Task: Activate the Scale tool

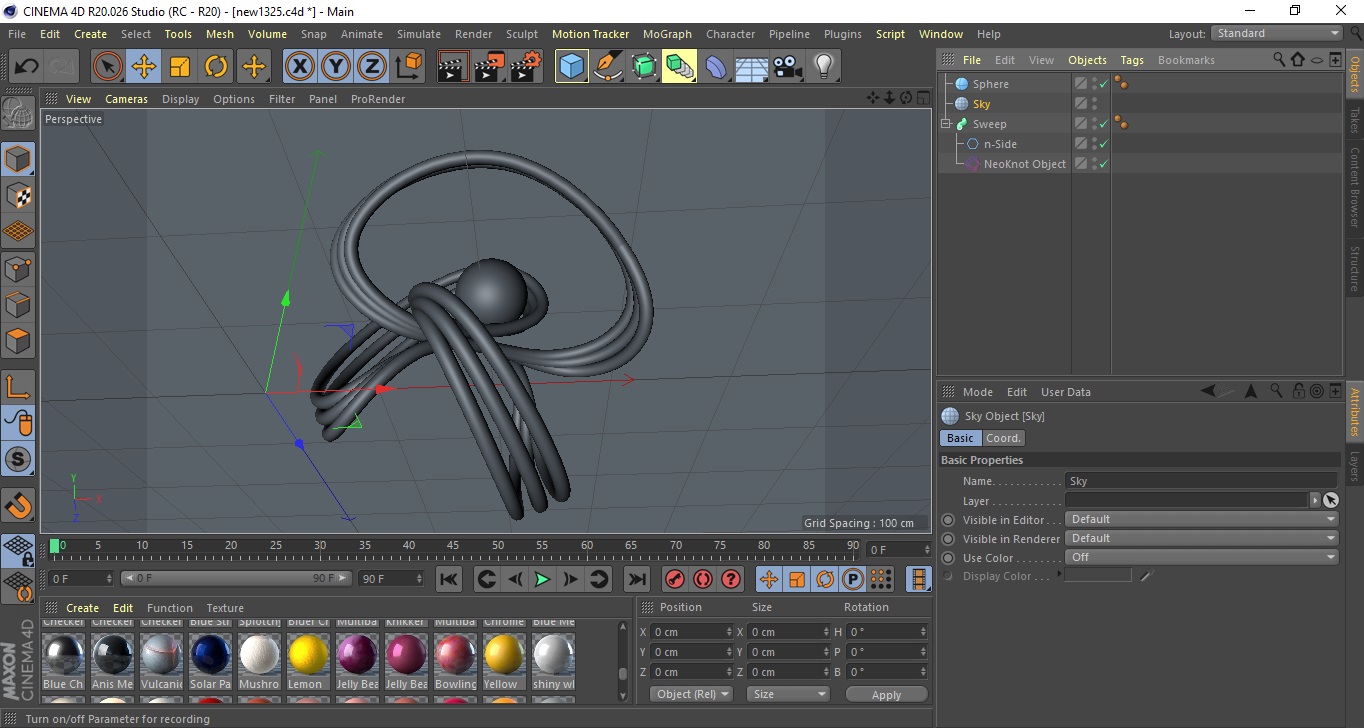Action: tap(180, 67)
